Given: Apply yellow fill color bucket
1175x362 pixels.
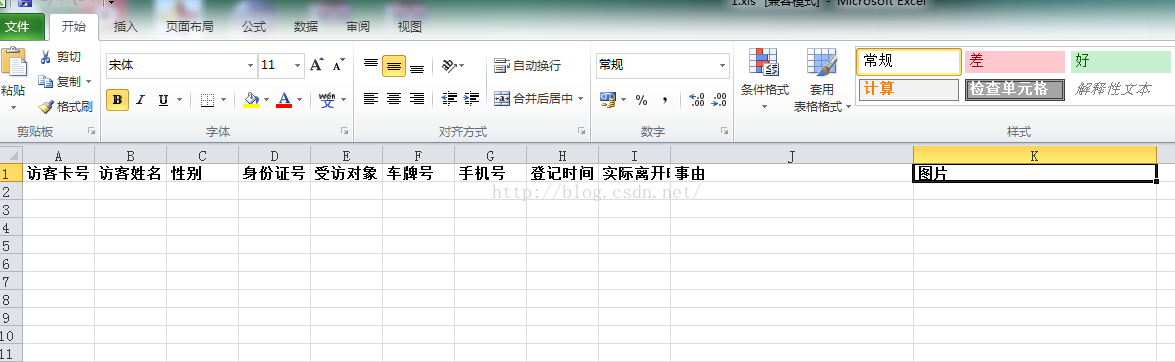Looking at the screenshot, I should click(253, 100).
